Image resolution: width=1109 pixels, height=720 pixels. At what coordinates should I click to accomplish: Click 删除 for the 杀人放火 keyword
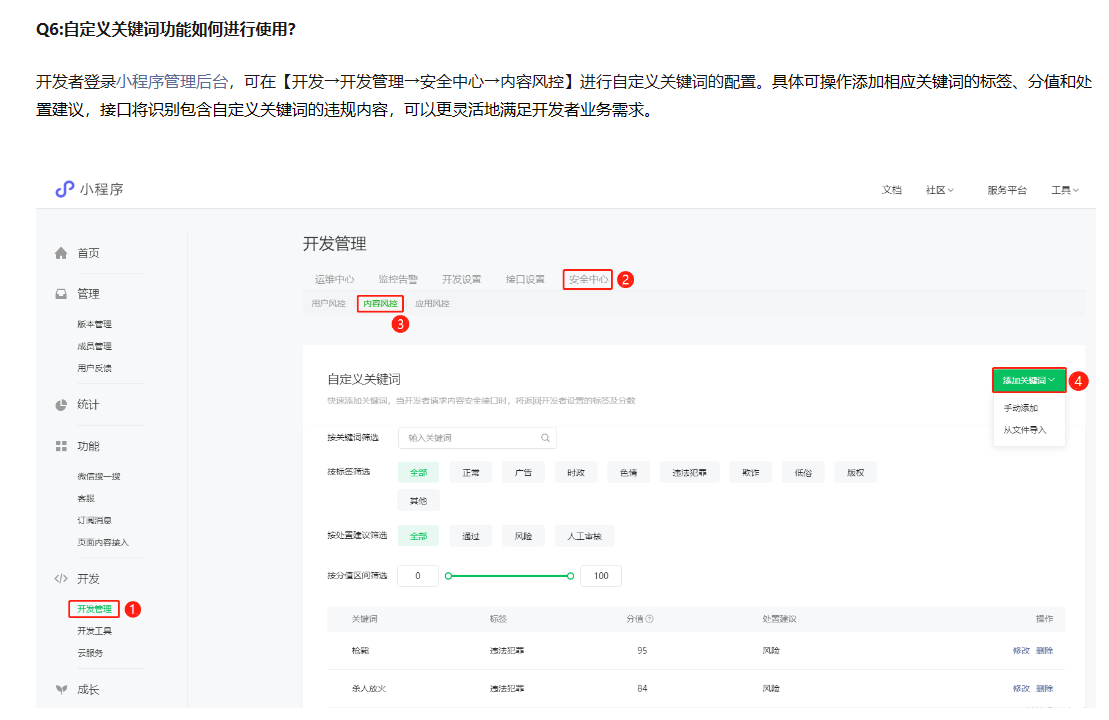click(x=1045, y=688)
